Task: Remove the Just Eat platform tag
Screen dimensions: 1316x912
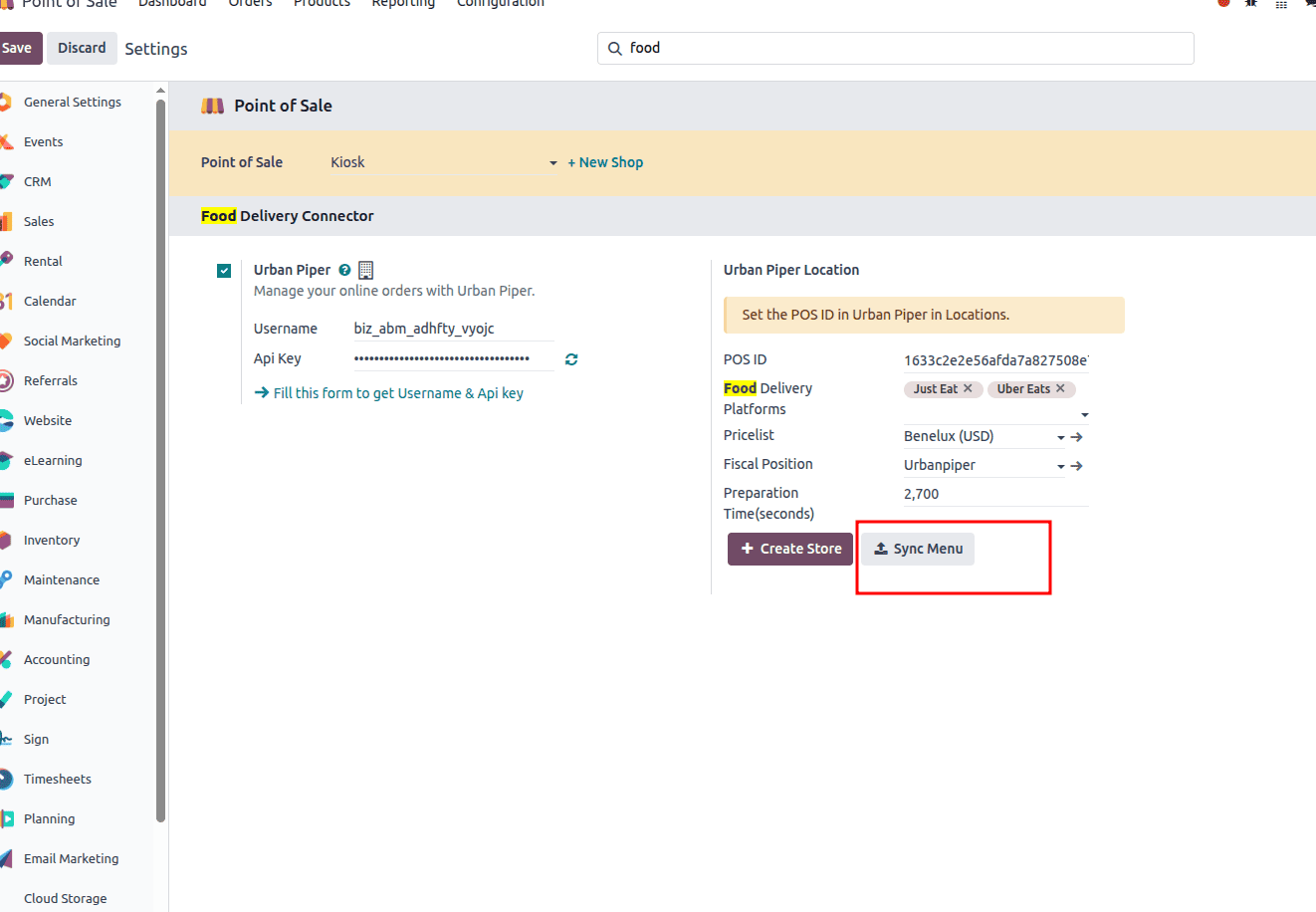Action: click(x=968, y=388)
